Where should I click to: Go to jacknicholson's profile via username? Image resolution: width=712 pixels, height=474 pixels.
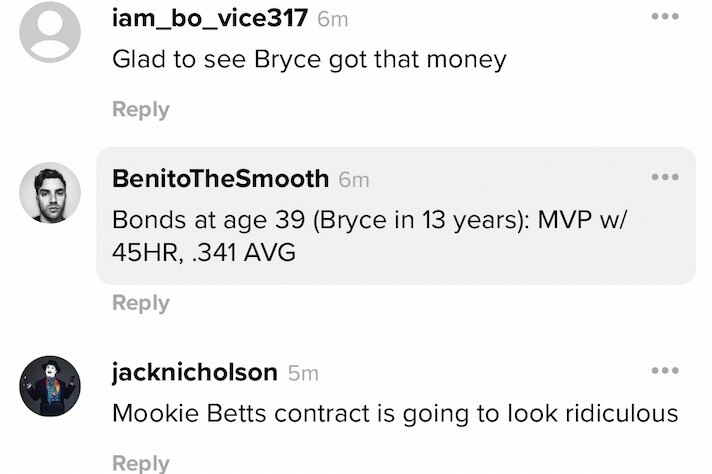pos(195,372)
